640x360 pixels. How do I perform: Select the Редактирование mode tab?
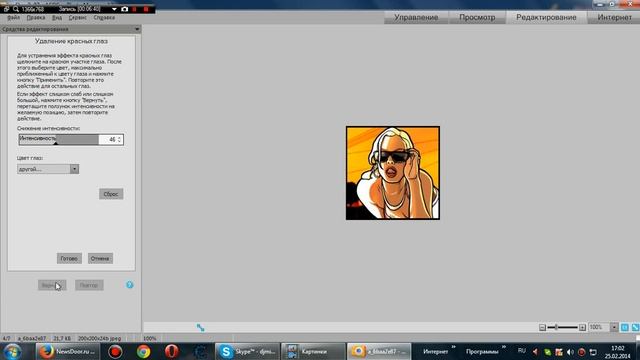[546, 18]
